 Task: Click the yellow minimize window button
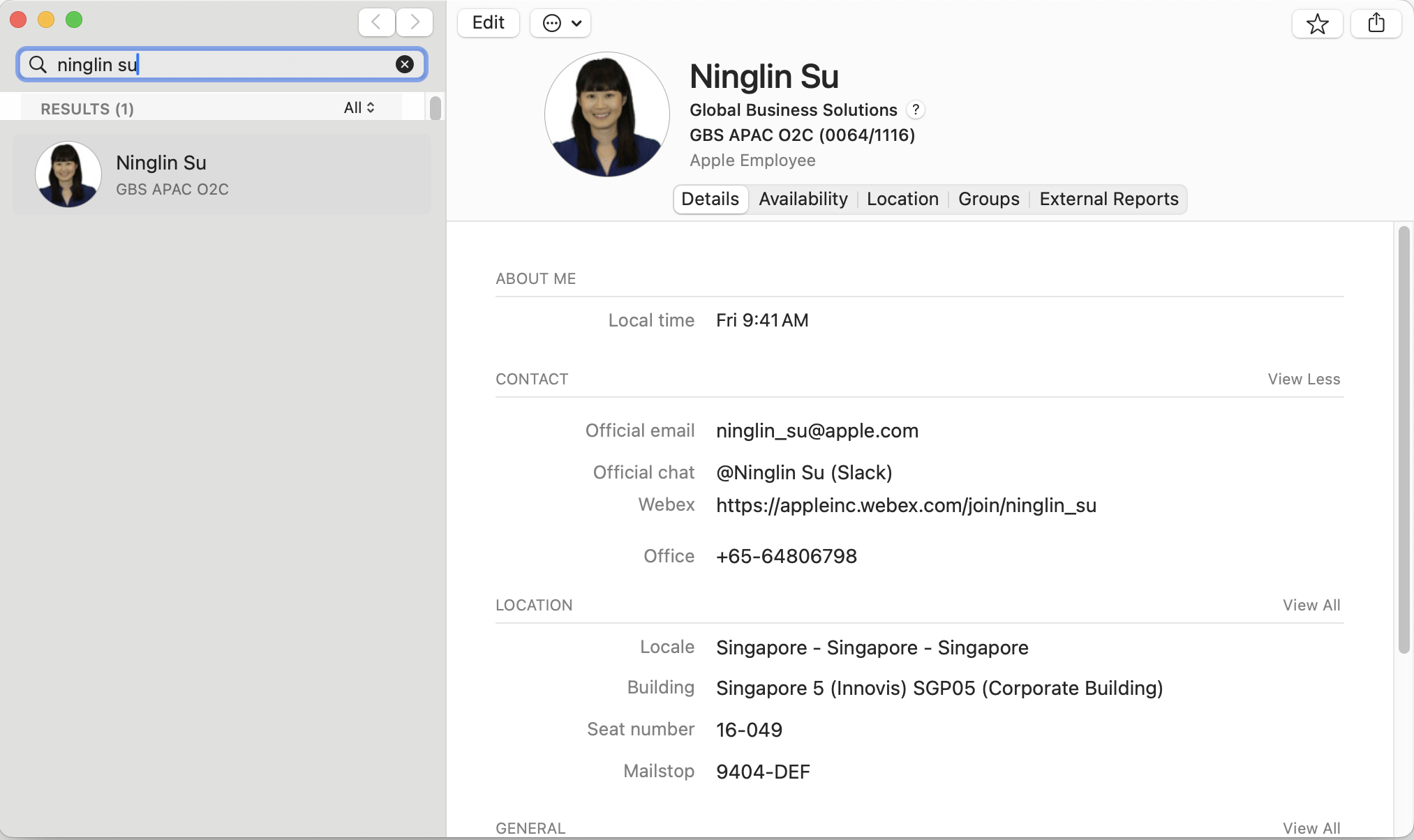46,20
